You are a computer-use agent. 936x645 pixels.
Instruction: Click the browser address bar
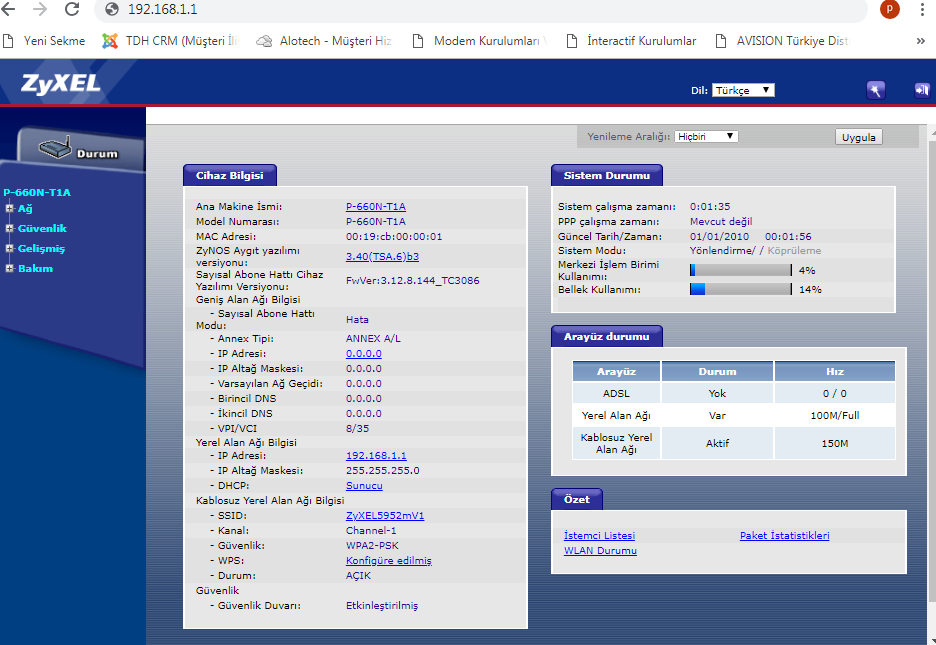tap(481, 10)
